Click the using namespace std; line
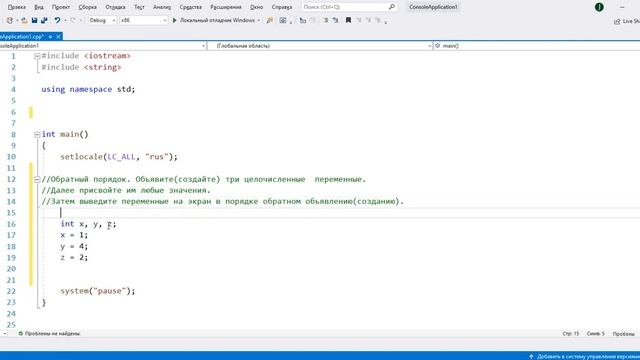The height and width of the screenshot is (360, 640). (x=88, y=89)
